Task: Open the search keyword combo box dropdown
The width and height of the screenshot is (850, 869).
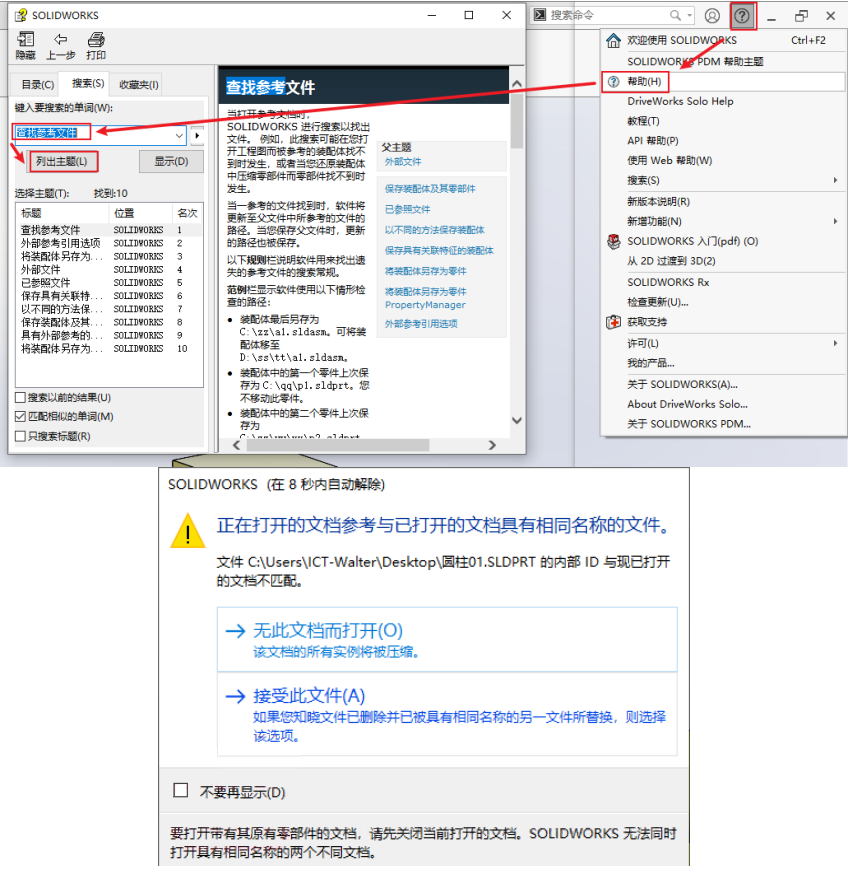Action: coord(179,135)
